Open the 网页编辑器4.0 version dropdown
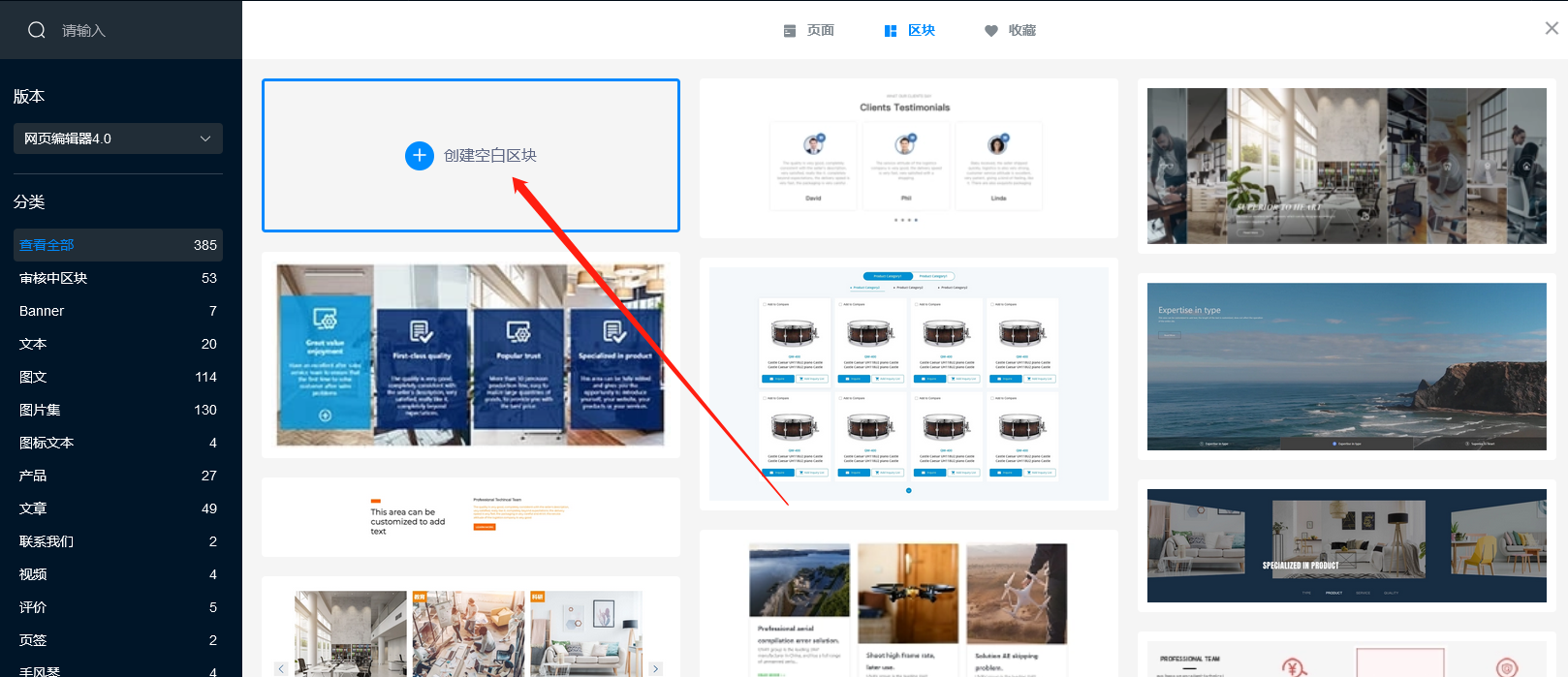This screenshot has height=677, width=1568. [x=118, y=138]
